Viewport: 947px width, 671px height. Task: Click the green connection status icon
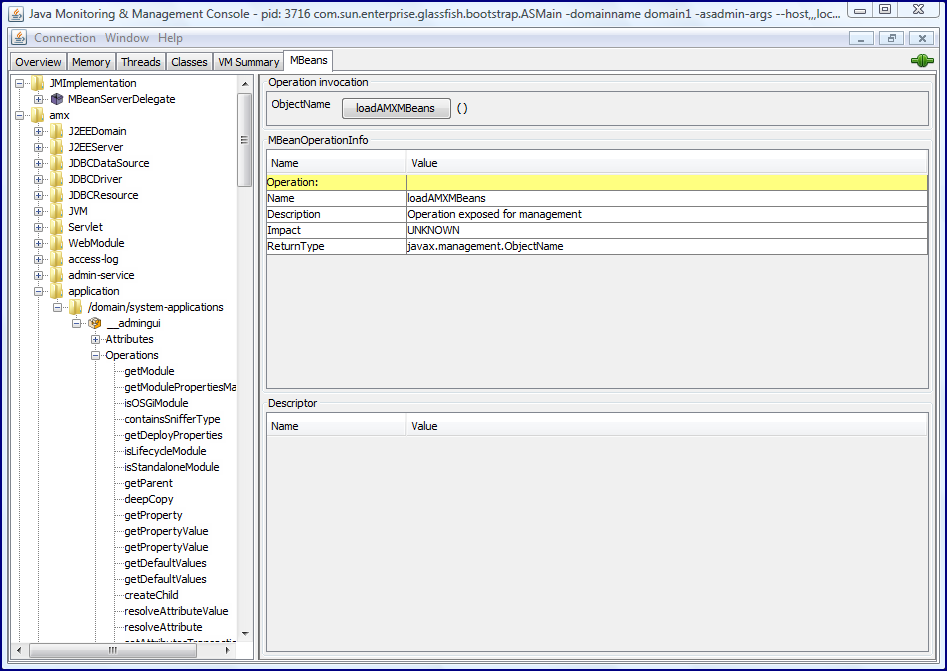[922, 60]
